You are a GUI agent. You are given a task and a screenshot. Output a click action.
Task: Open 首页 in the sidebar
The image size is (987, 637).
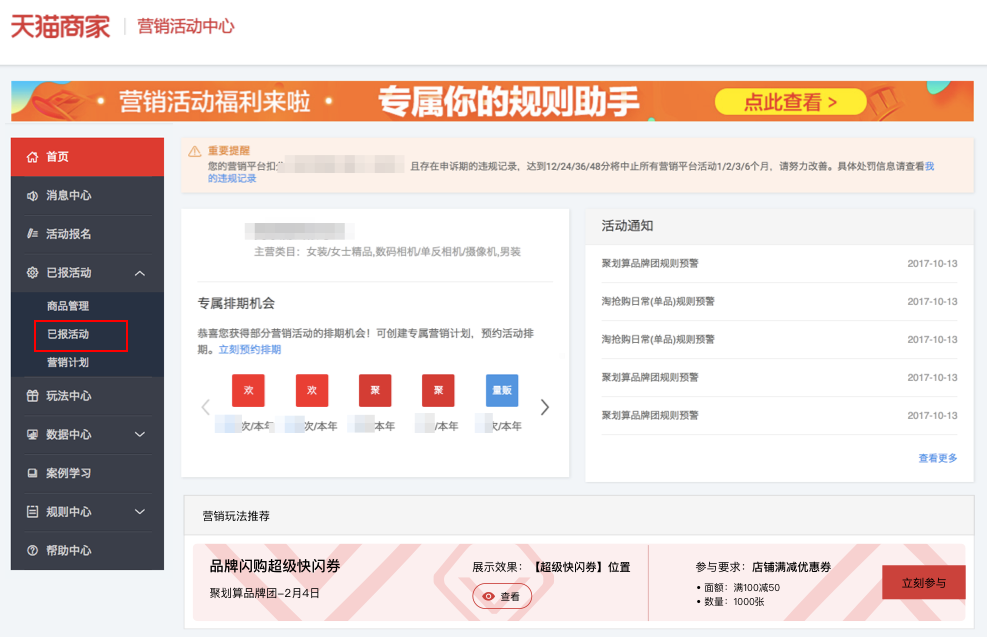click(x=87, y=157)
